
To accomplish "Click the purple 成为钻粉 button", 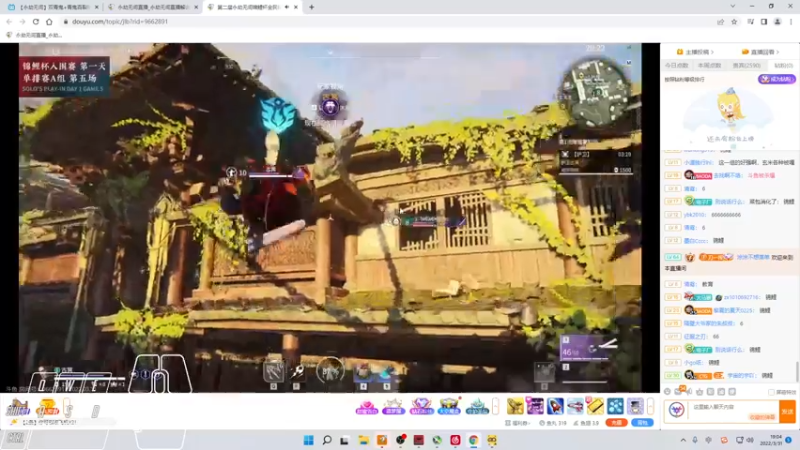I will 776,79.
